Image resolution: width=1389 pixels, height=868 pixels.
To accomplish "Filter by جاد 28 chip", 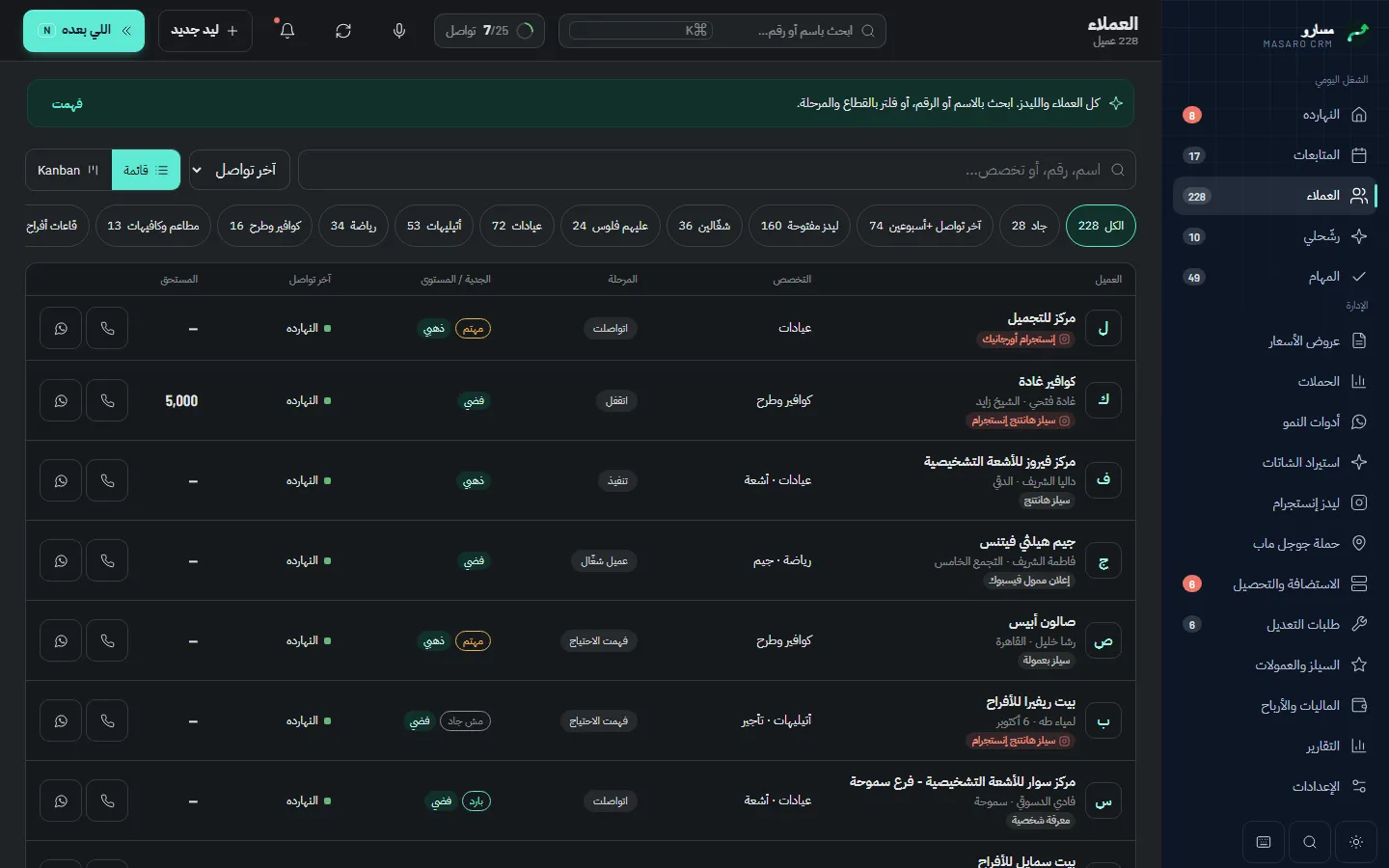I will [1029, 226].
